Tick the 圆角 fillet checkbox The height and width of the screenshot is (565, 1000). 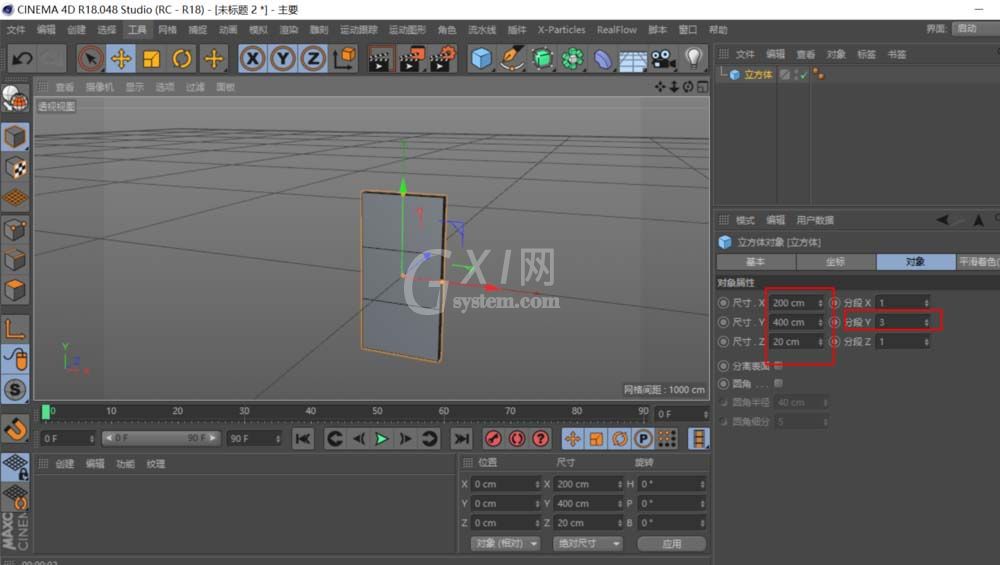click(x=778, y=383)
